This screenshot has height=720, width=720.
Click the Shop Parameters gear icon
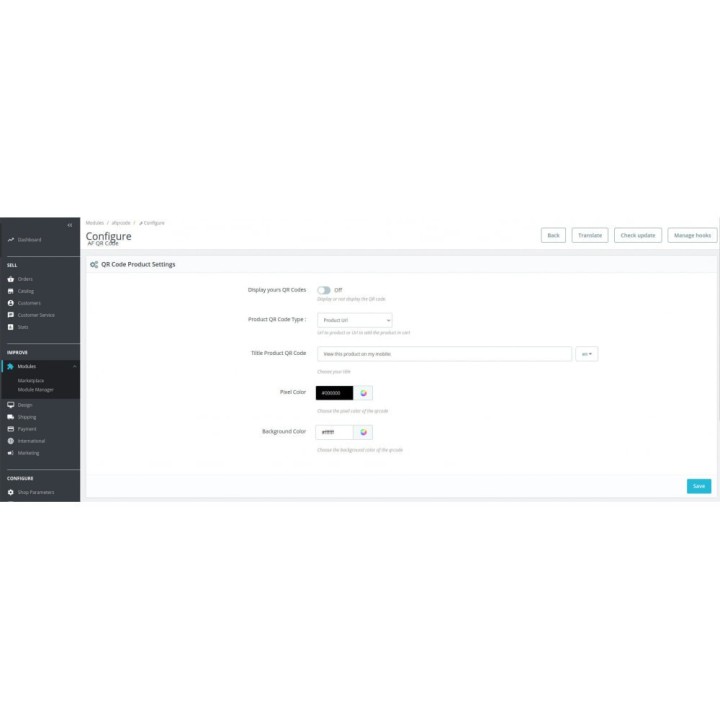(x=11, y=492)
